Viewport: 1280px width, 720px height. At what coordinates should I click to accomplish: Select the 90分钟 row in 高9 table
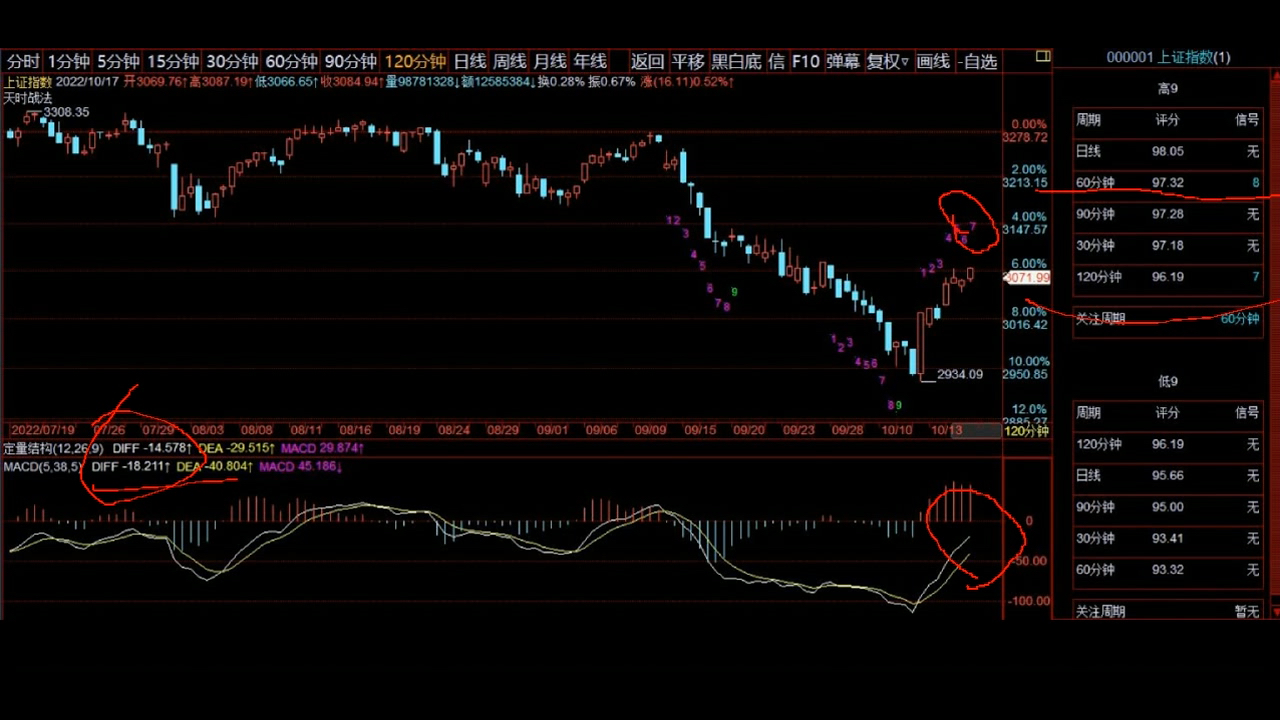point(1167,214)
